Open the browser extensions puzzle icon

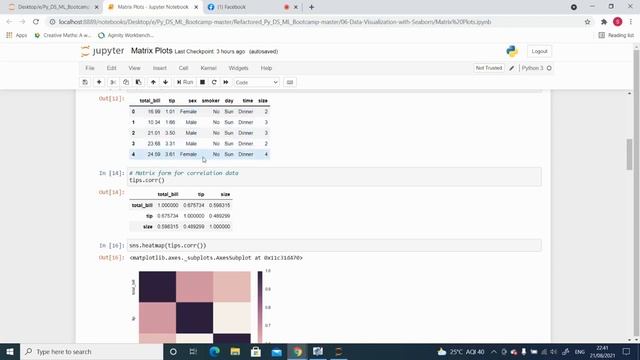click(604, 22)
